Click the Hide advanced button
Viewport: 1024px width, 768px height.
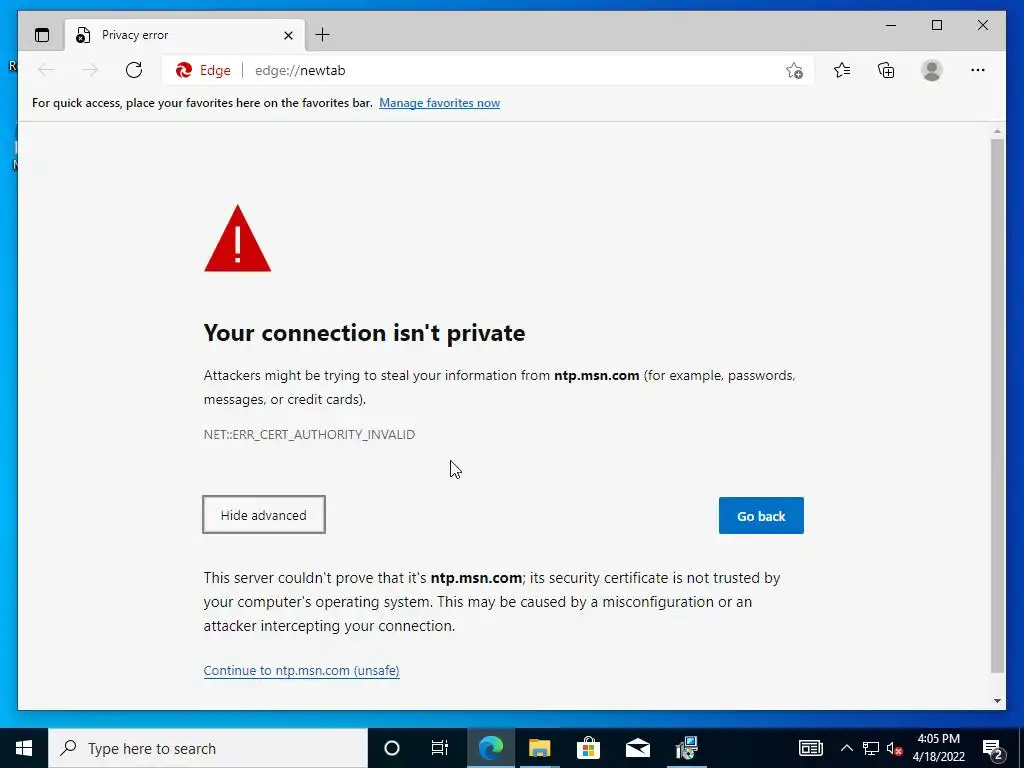(264, 515)
